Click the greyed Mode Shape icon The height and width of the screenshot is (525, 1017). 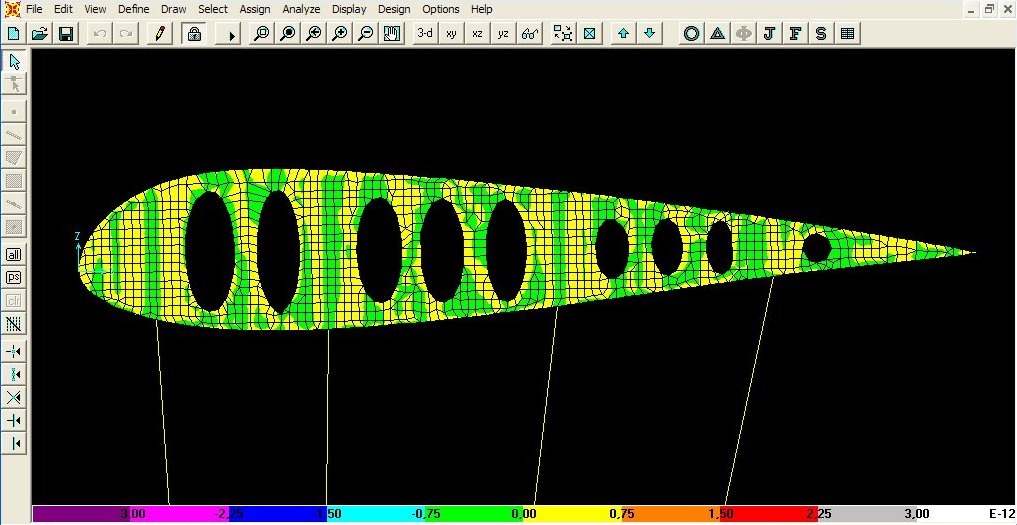click(743, 33)
